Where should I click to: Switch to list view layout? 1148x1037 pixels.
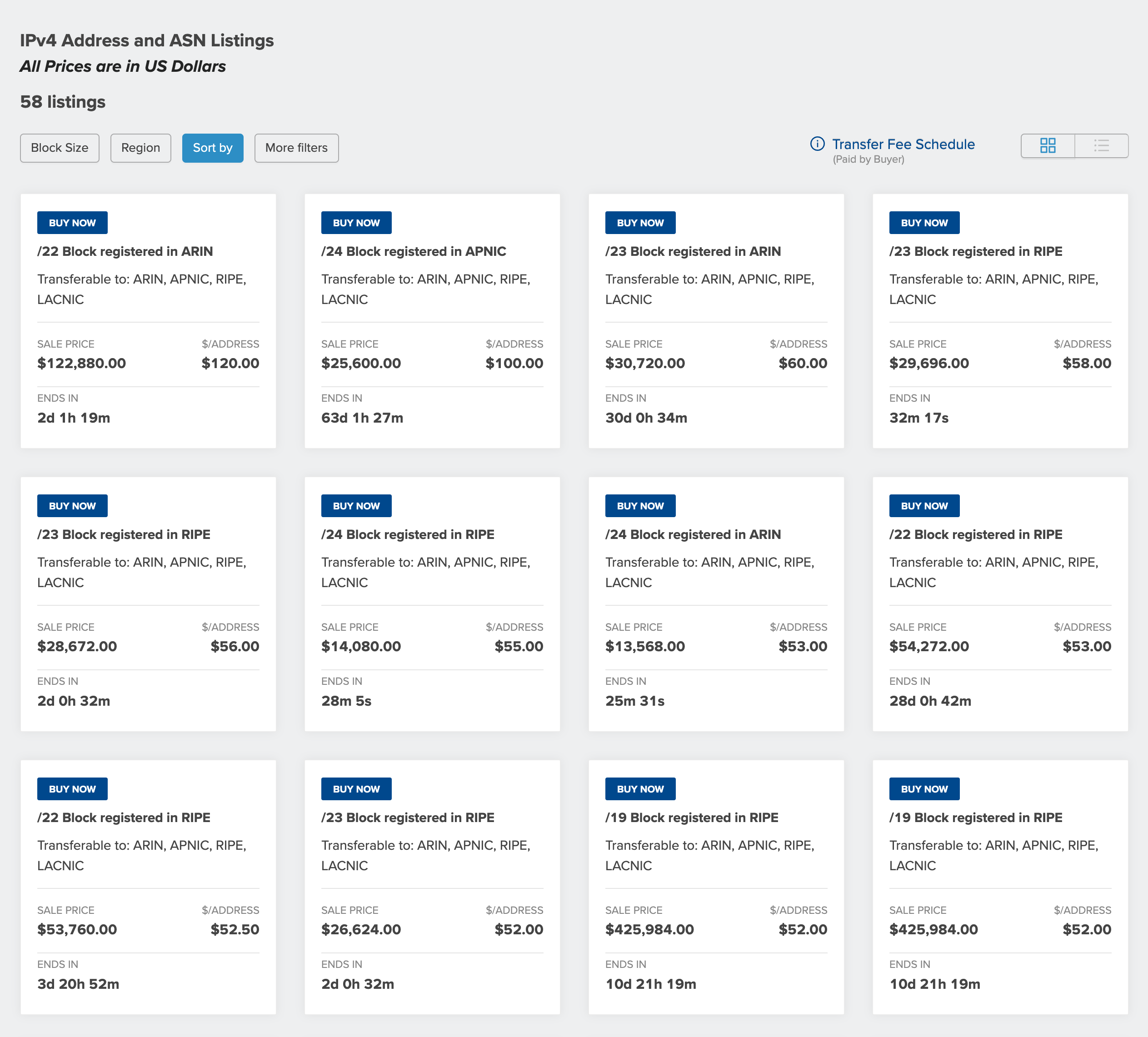pos(1101,146)
